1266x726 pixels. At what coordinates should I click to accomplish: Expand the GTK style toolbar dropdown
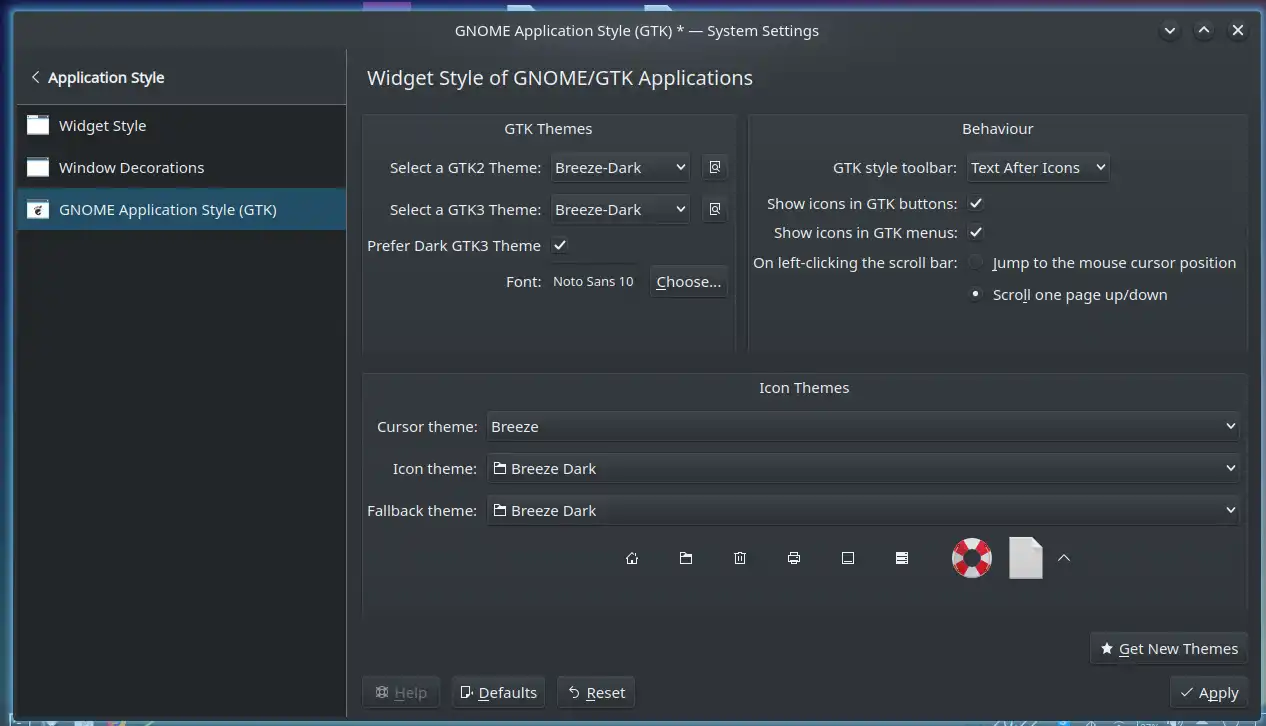(x=1038, y=168)
